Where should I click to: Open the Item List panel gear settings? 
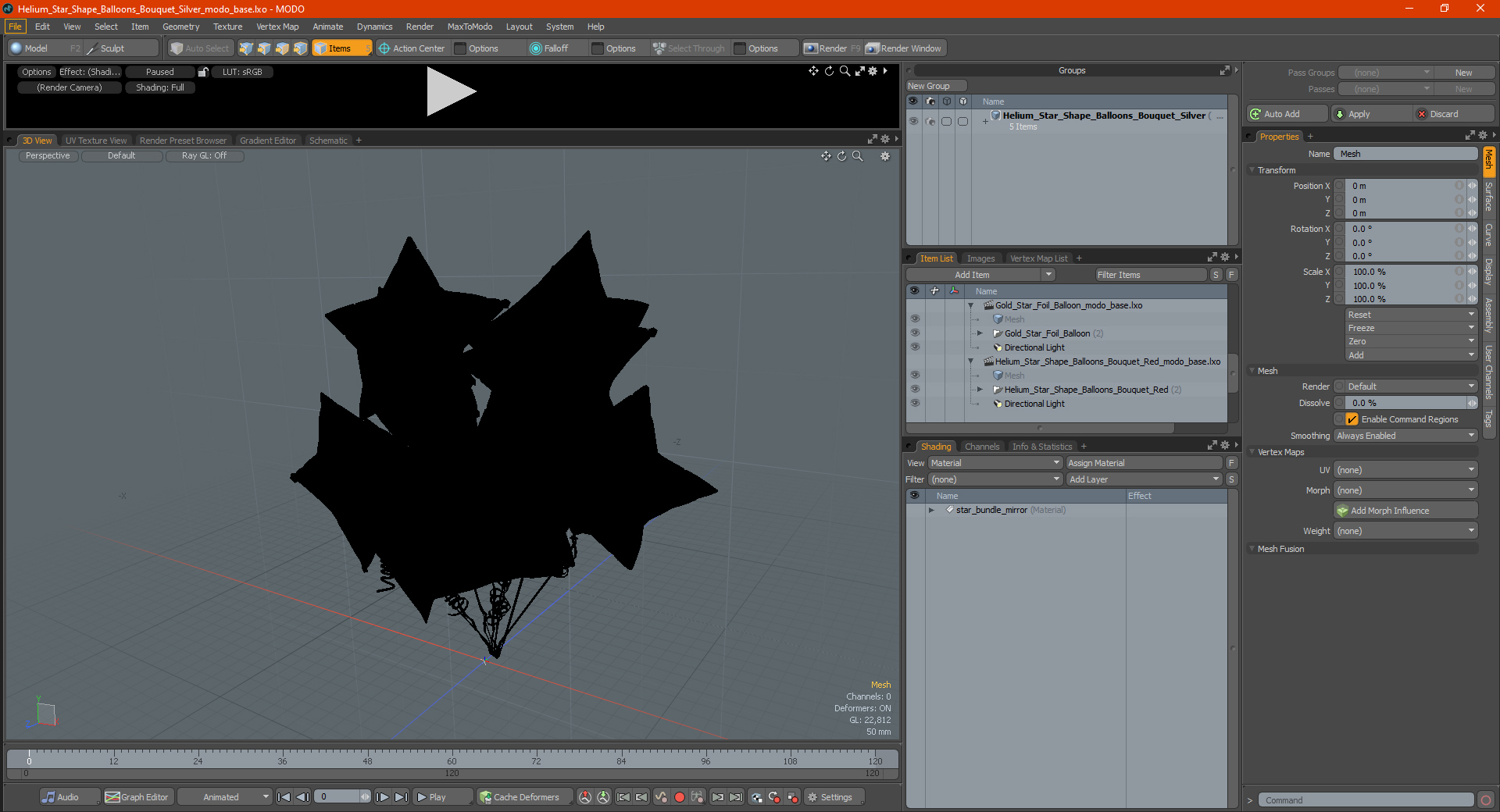click(x=1224, y=258)
